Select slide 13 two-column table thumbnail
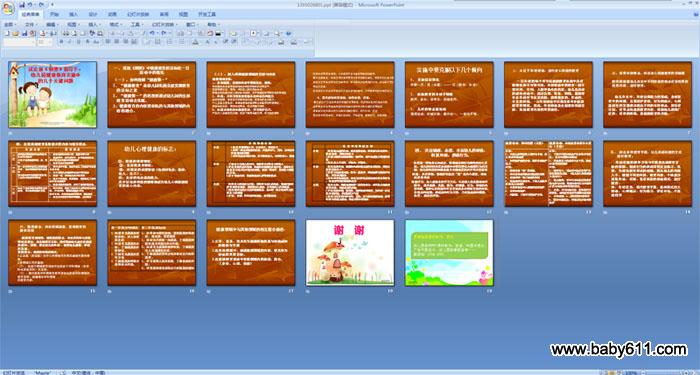Viewport: 700px width, 375px height. [548, 174]
